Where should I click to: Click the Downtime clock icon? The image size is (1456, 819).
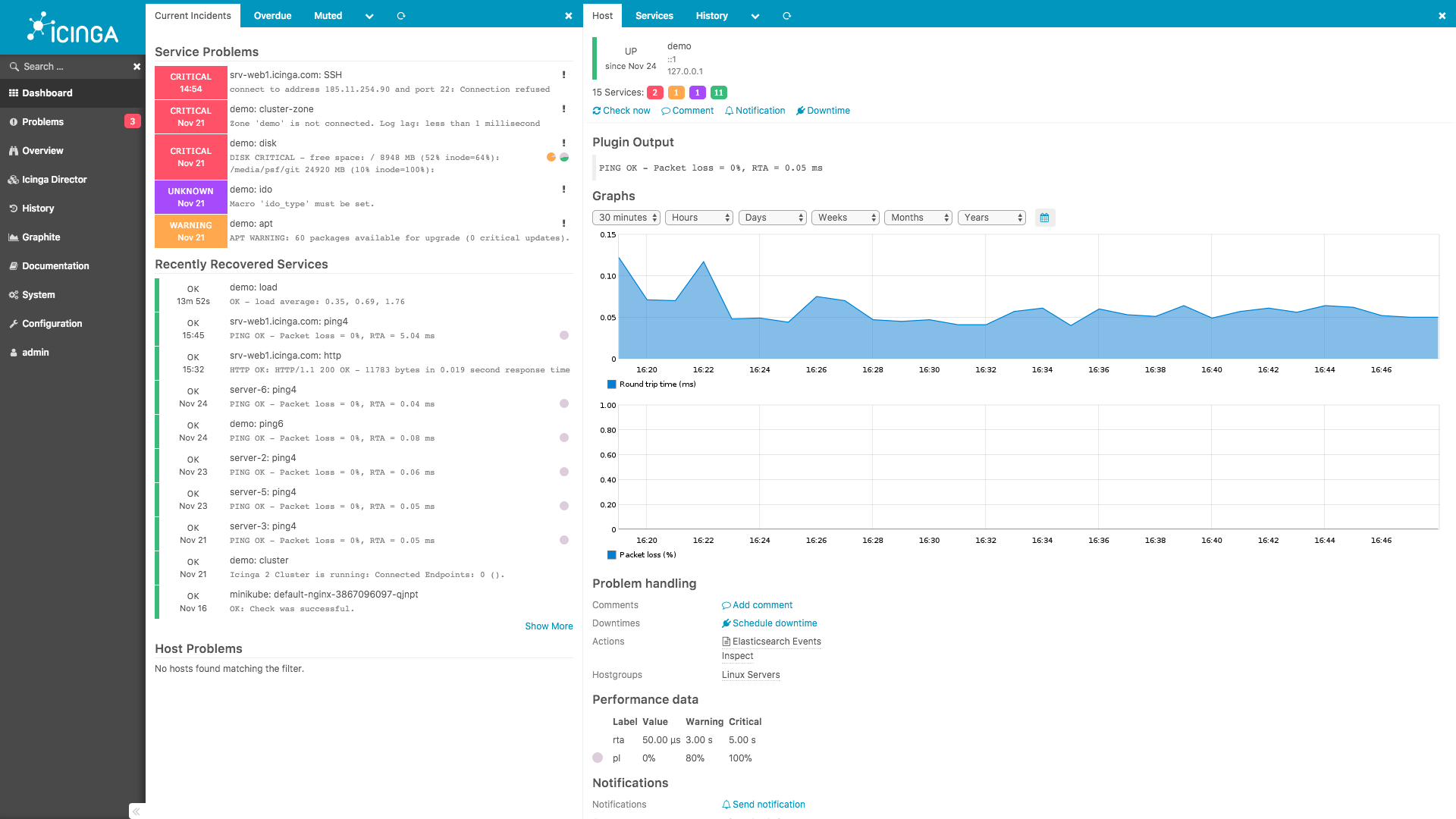click(802, 111)
